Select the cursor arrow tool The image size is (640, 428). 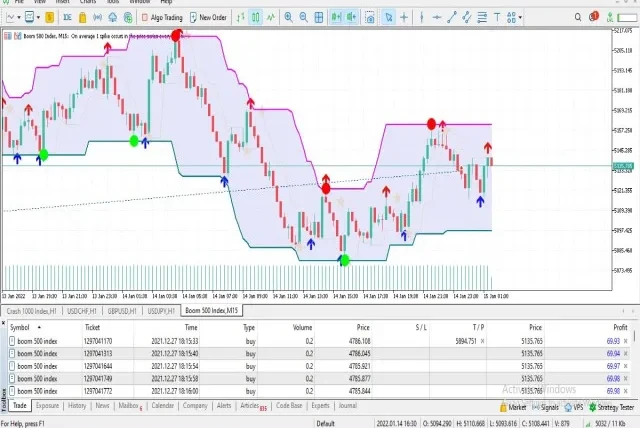389,18
